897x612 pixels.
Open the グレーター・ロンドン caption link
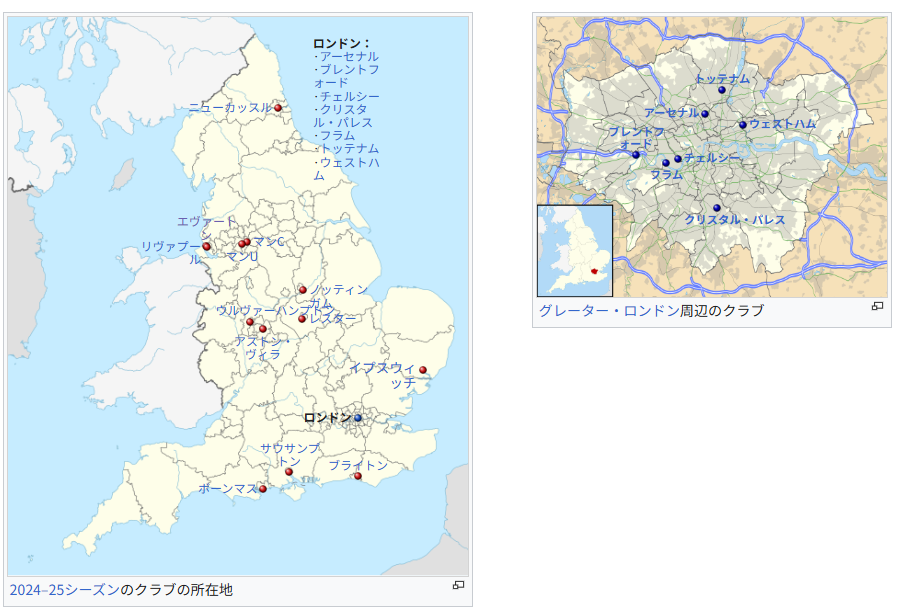click(x=609, y=311)
